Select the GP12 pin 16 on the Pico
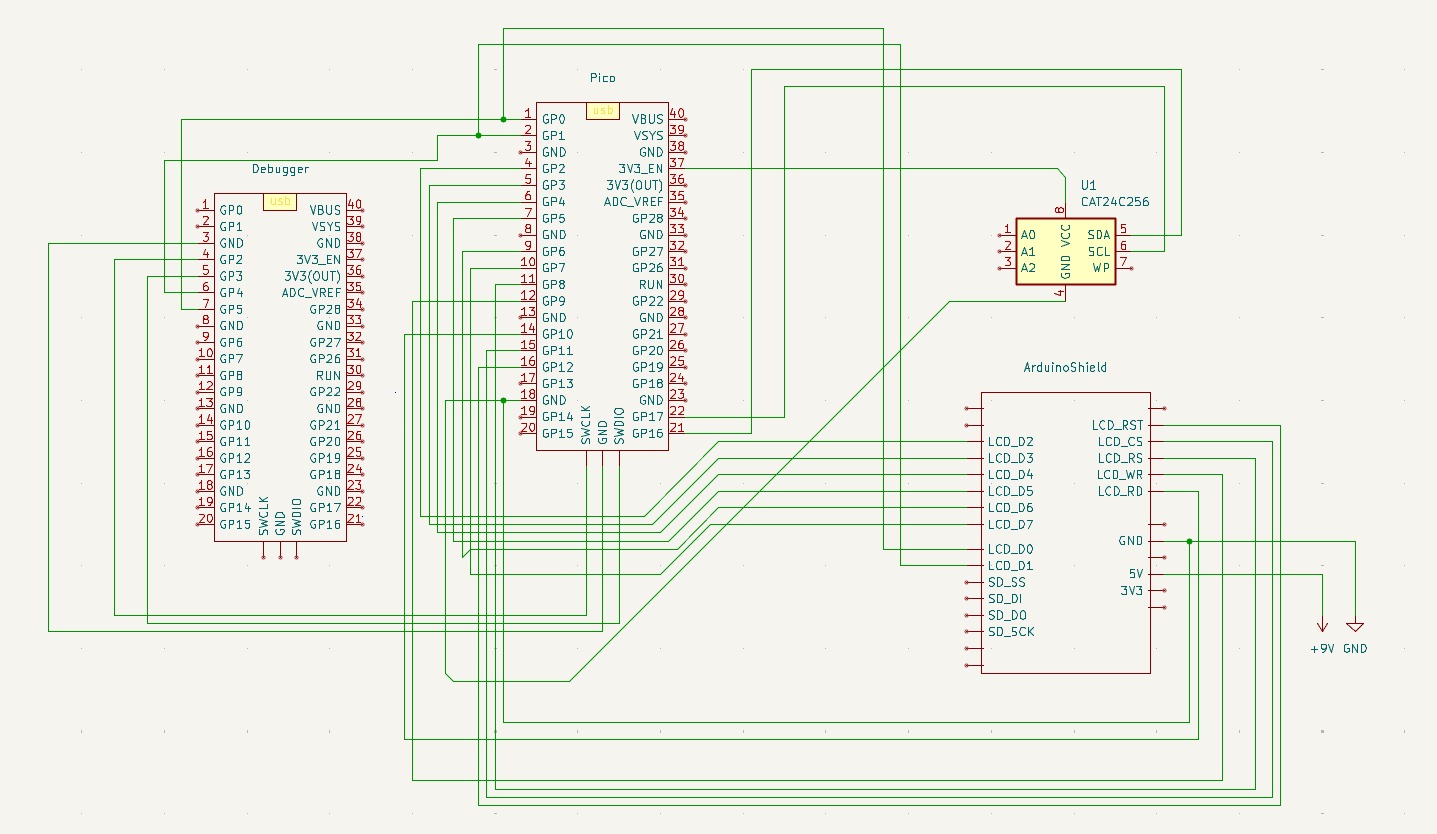The height and width of the screenshot is (834, 1437). coord(557,367)
